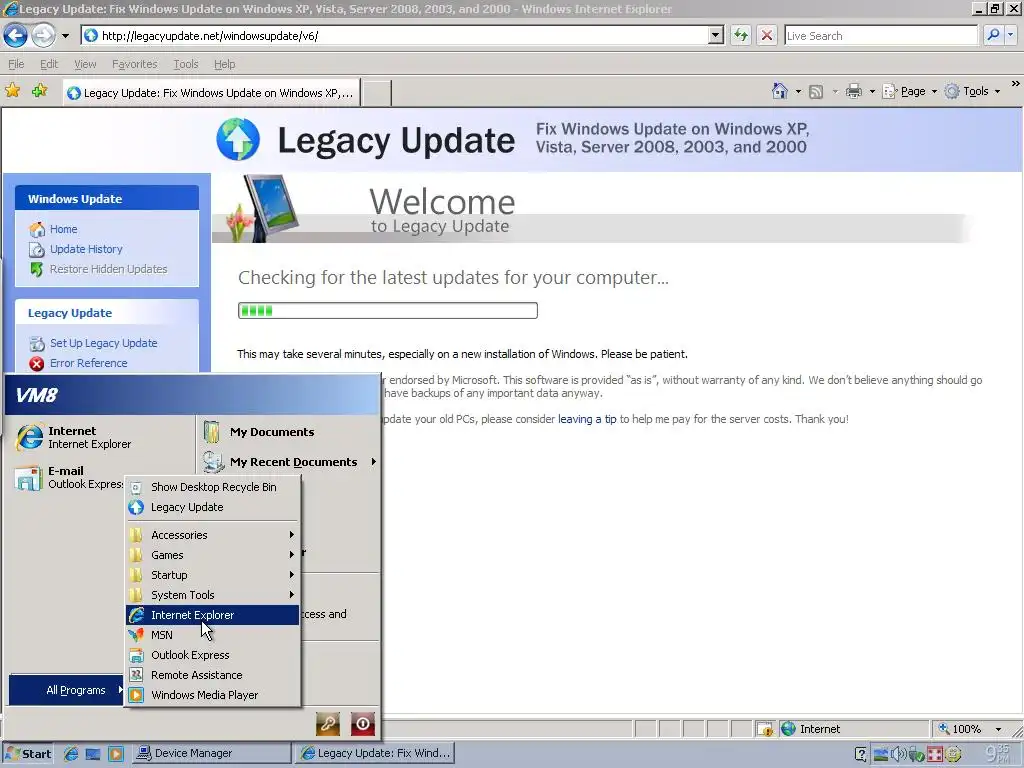Screen dimensions: 1024x768
Task: Click the Forward navigation arrow
Action: [x=43, y=35]
